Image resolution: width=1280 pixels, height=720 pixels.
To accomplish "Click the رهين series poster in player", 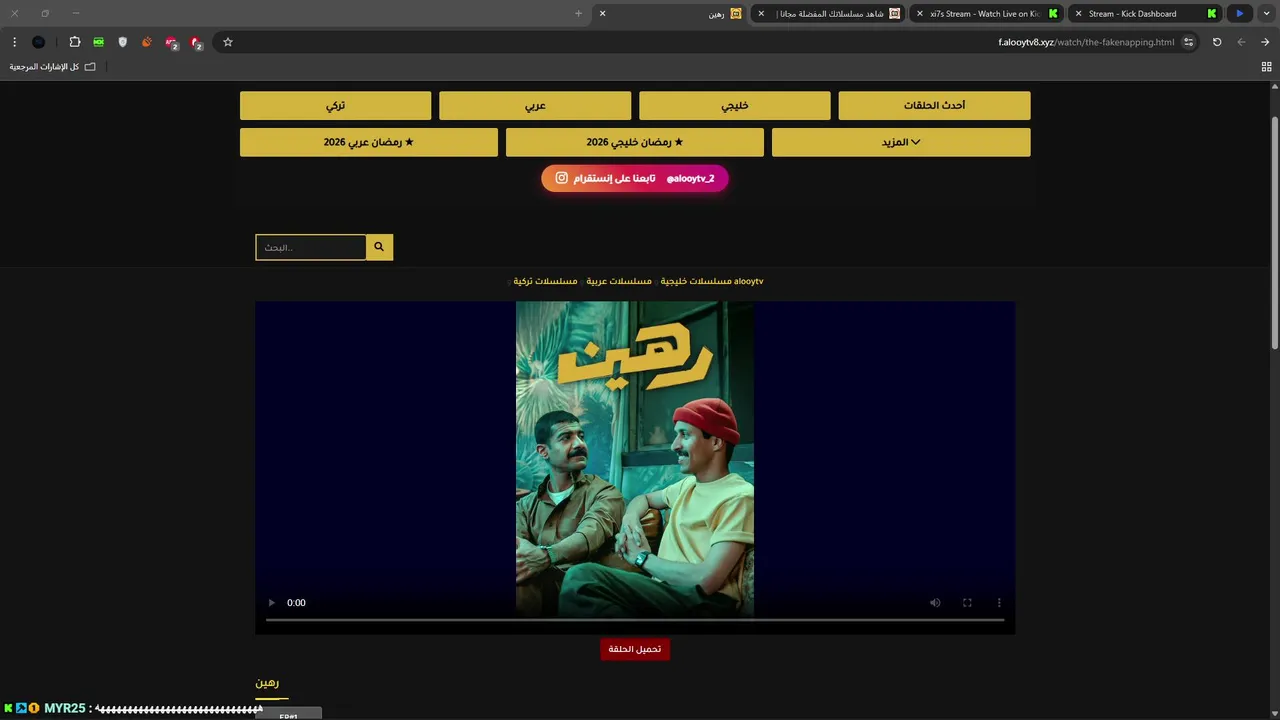I will [x=635, y=458].
